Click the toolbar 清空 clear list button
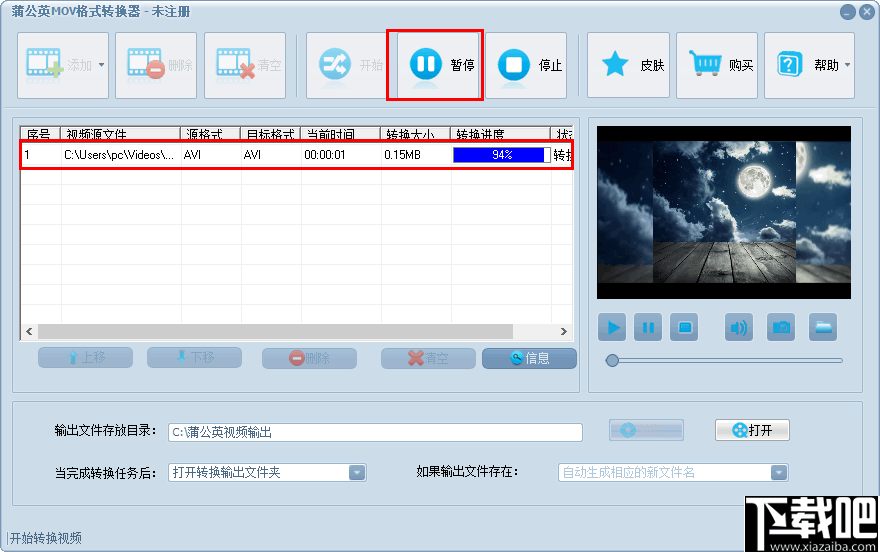880x552 pixels. pos(245,65)
